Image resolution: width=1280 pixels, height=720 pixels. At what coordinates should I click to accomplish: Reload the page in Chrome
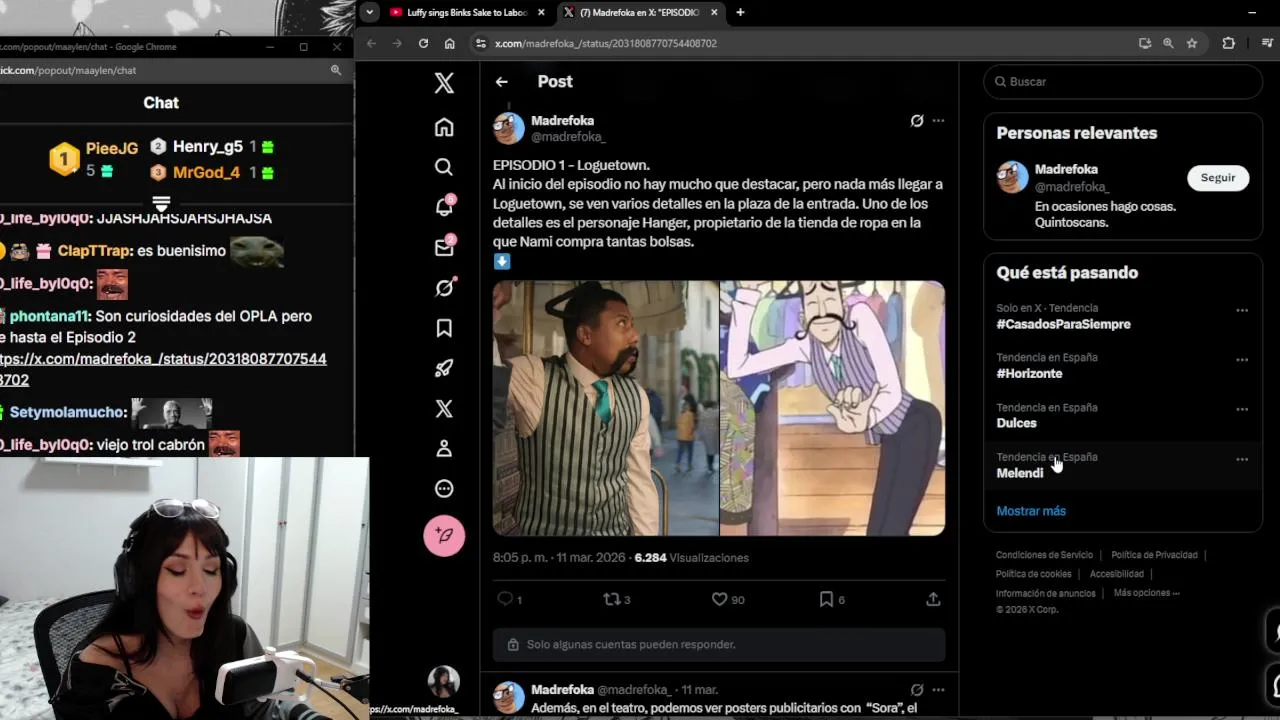(423, 43)
